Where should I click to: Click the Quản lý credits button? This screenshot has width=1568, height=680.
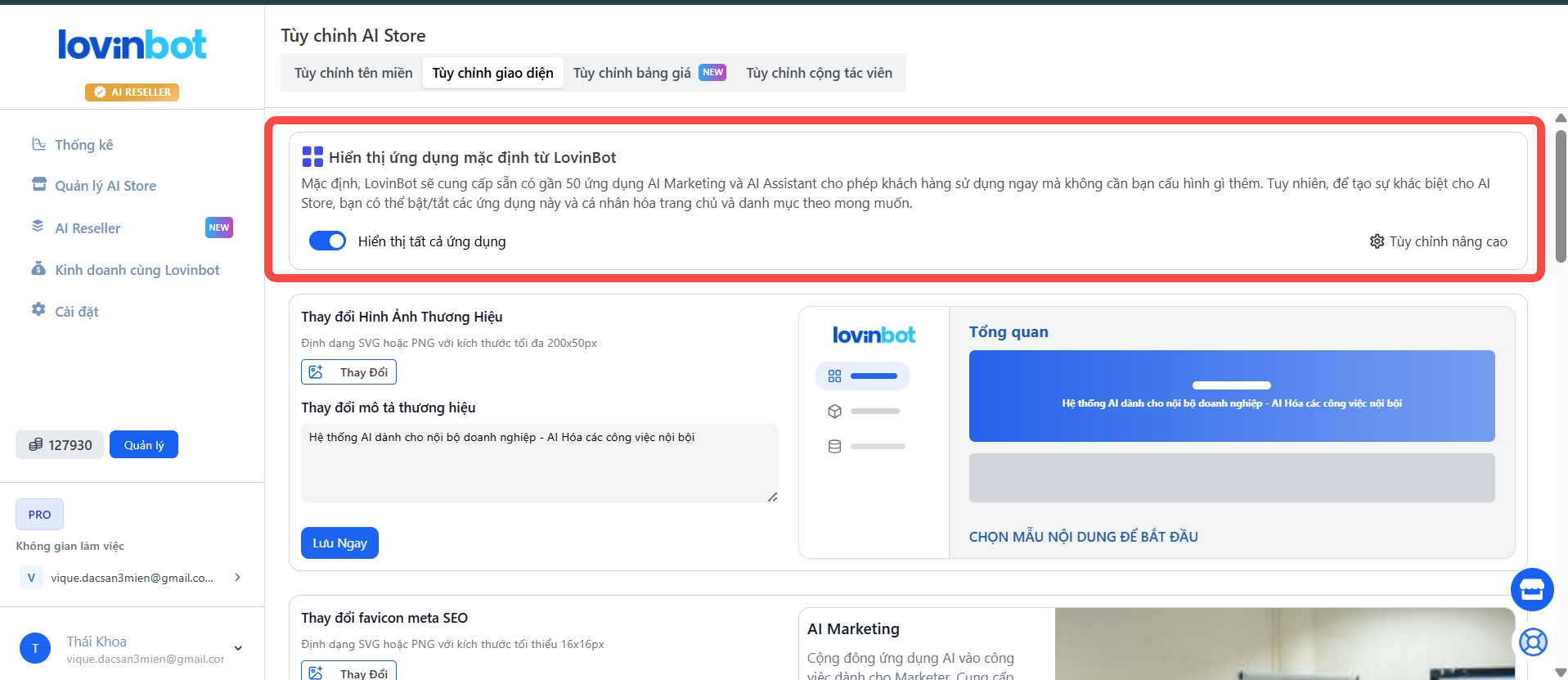(x=144, y=445)
